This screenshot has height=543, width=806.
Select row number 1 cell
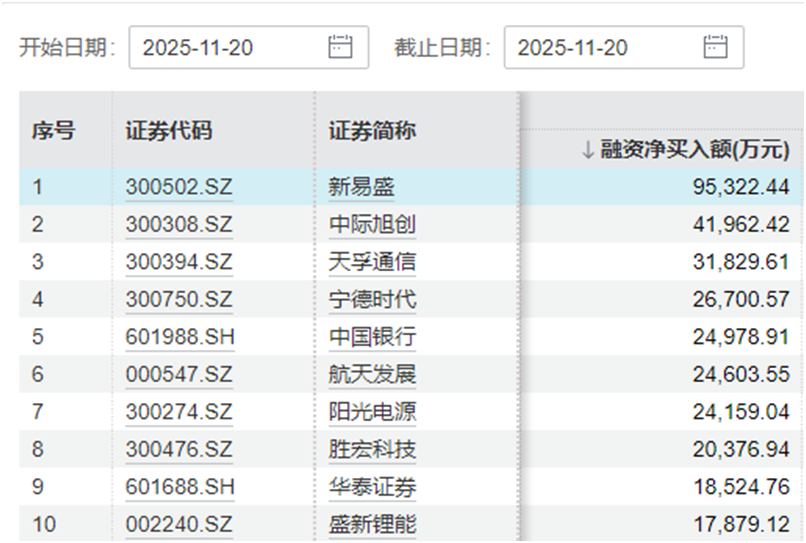point(66,187)
